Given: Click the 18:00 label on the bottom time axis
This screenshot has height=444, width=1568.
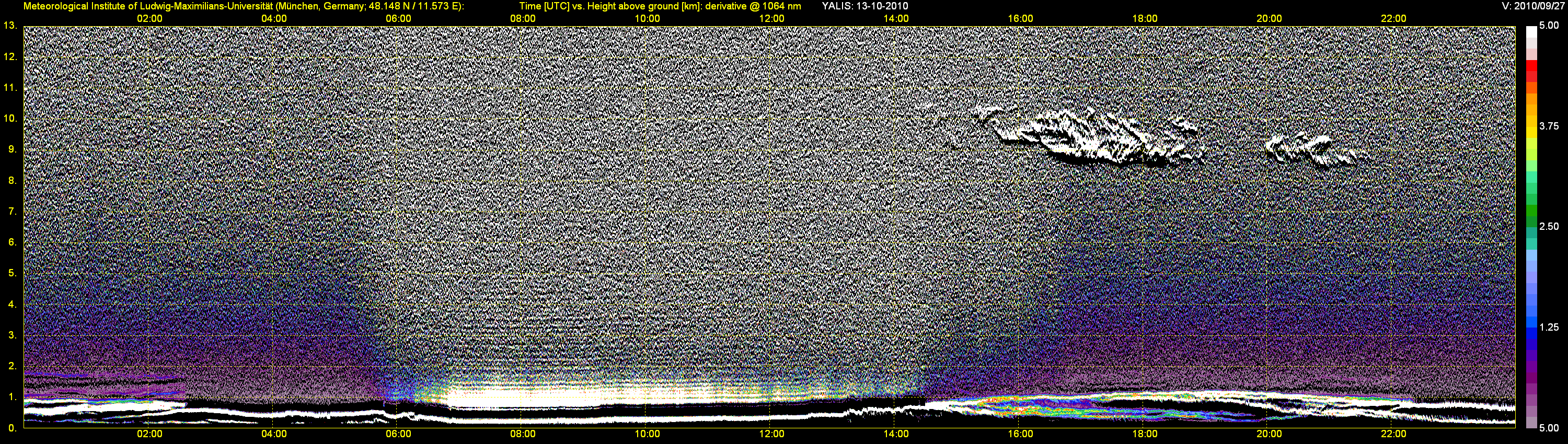Looking at the screenshot, I should (1144, 434).
